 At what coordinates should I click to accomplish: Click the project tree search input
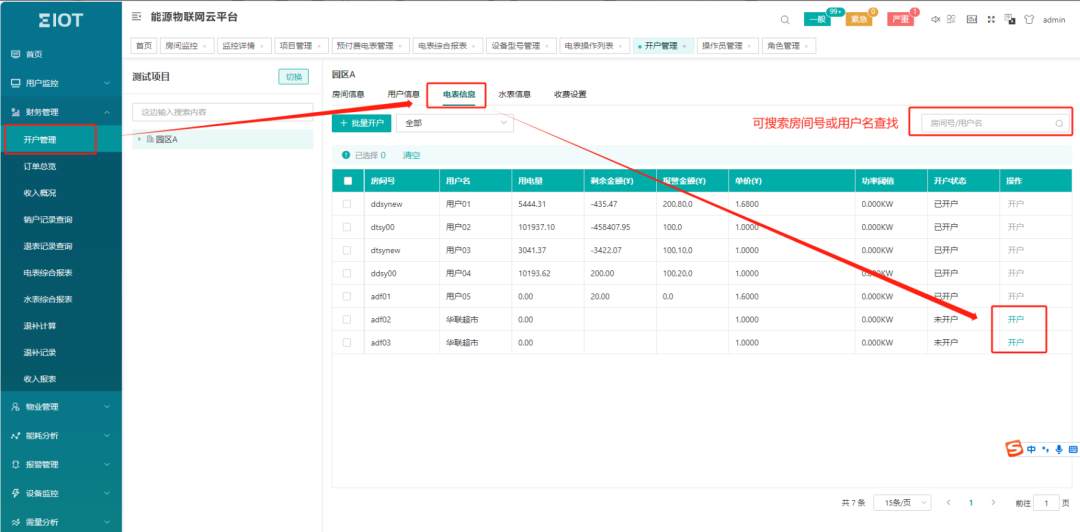tap(222, 112)
